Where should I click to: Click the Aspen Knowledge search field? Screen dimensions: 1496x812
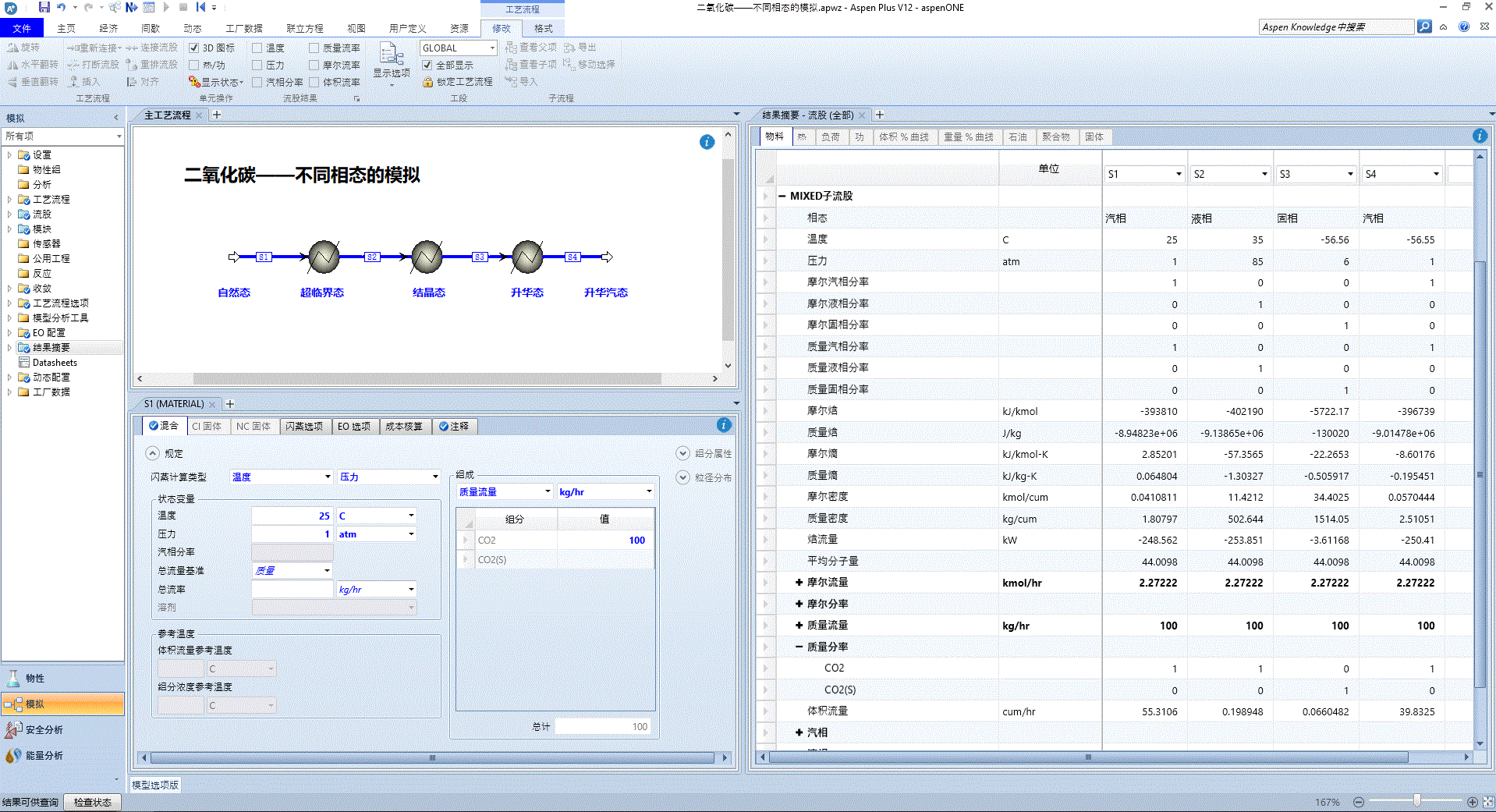click(x=1336, y=27)
